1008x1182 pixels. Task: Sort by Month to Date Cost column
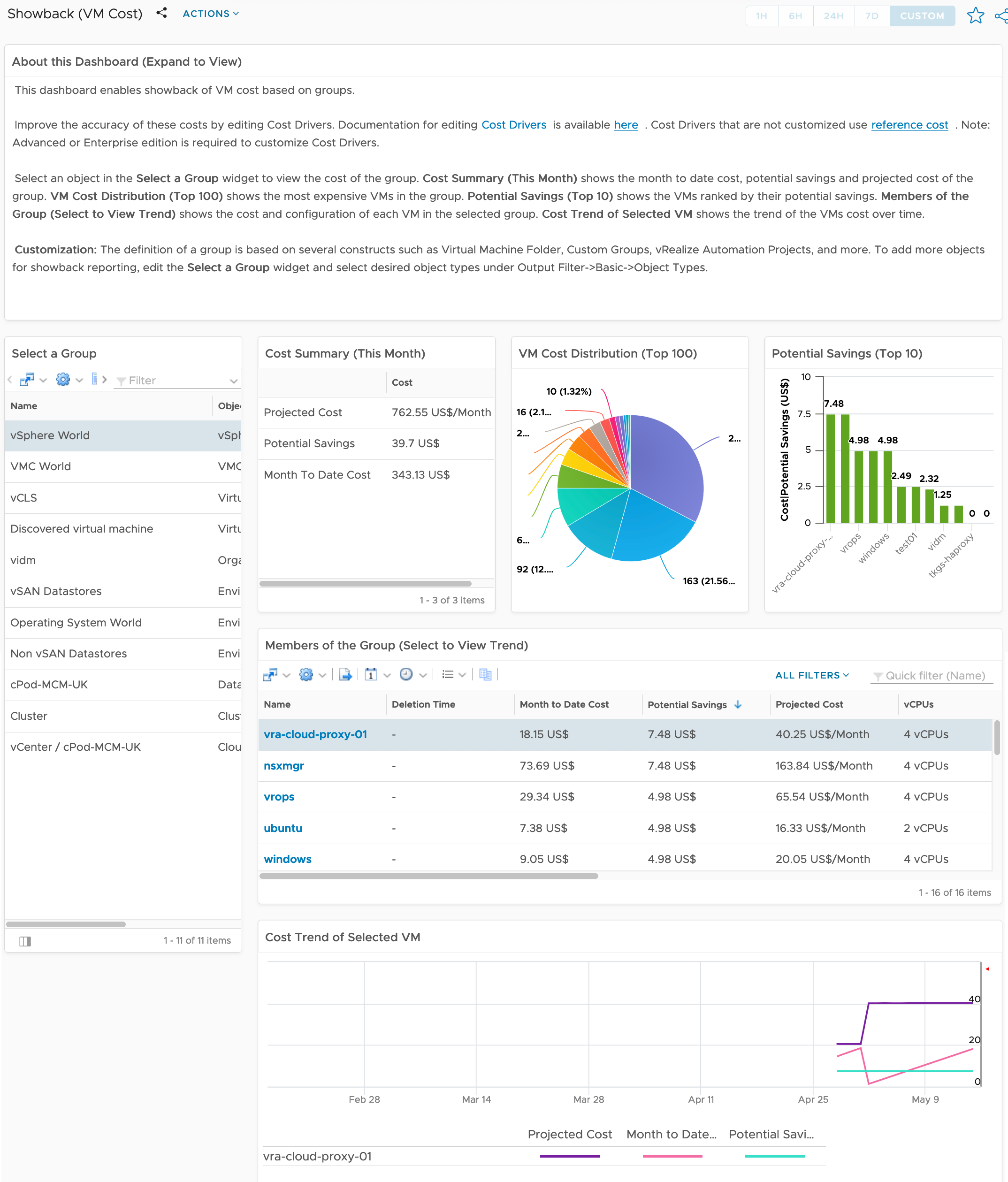577,705
